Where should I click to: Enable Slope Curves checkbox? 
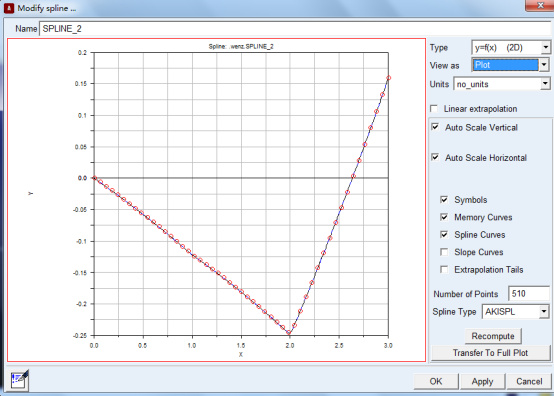[444, 252]
